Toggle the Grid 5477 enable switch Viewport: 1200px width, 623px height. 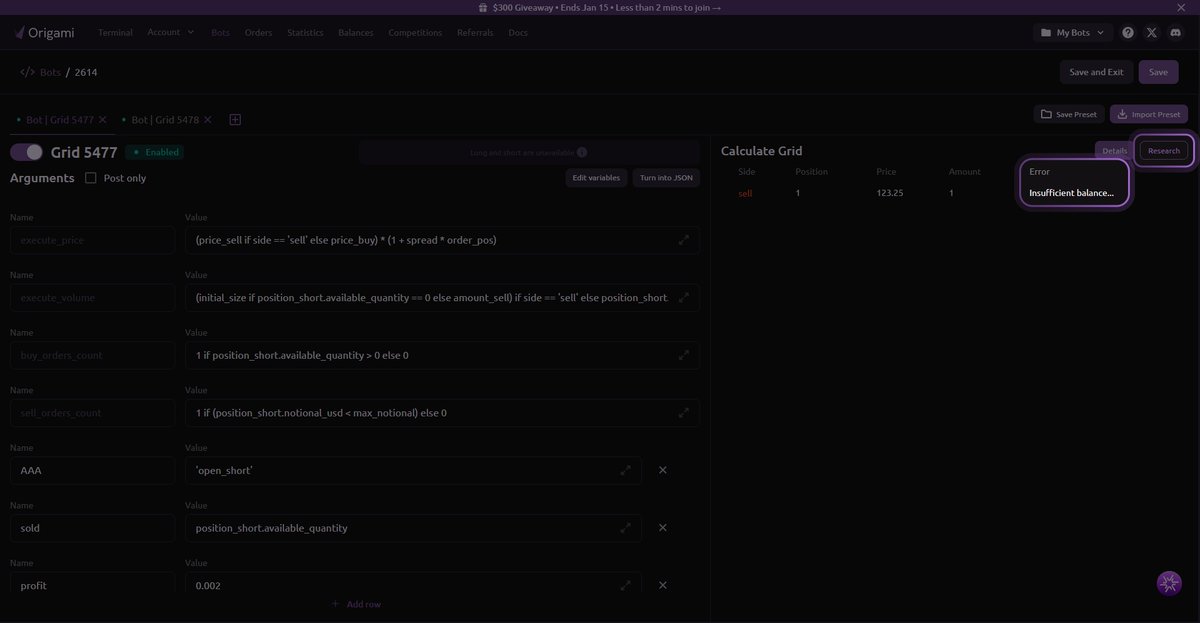tap(27, 152)
